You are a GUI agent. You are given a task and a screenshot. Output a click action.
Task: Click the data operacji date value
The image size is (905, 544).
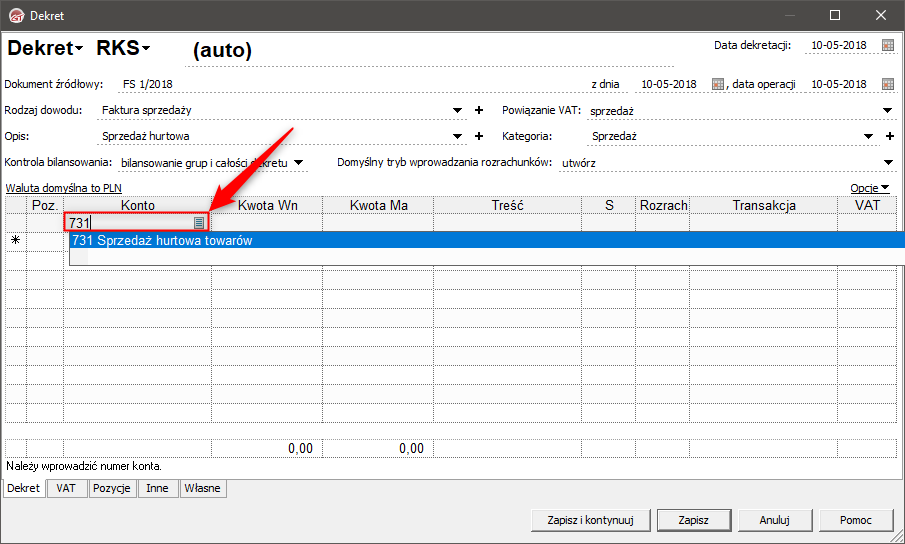(x=839, y=84)
